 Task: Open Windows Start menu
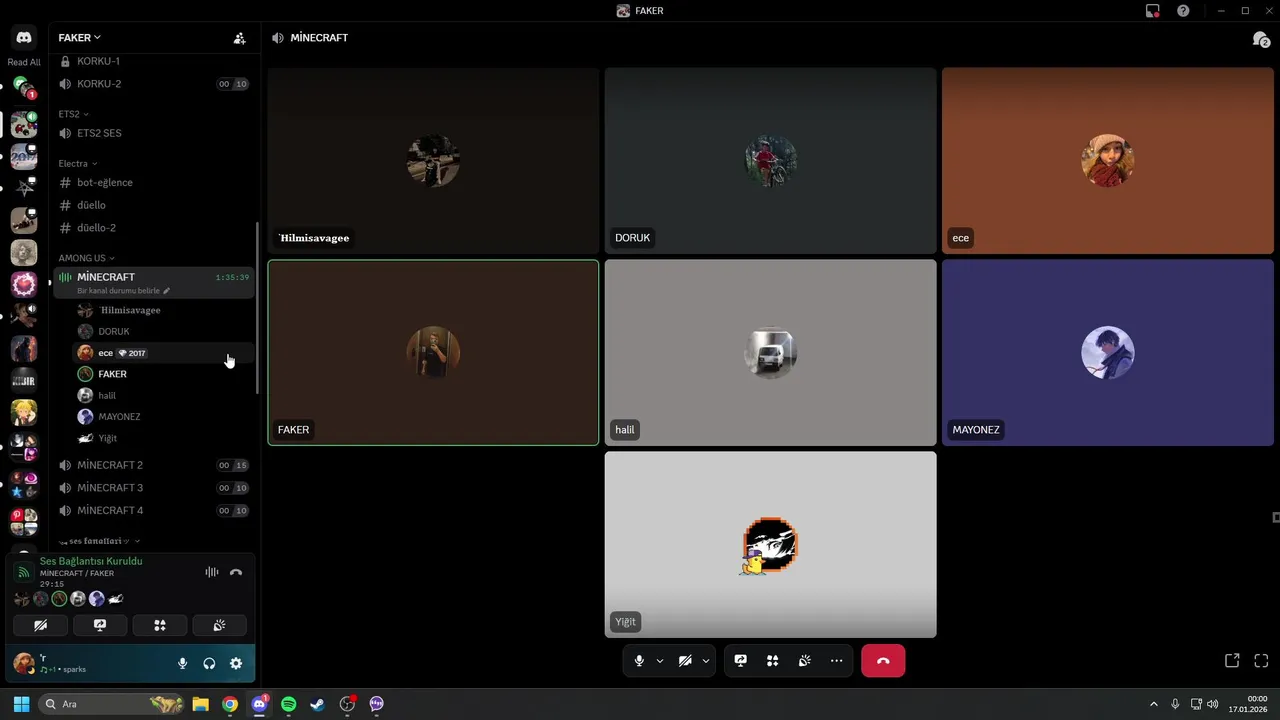21,704
